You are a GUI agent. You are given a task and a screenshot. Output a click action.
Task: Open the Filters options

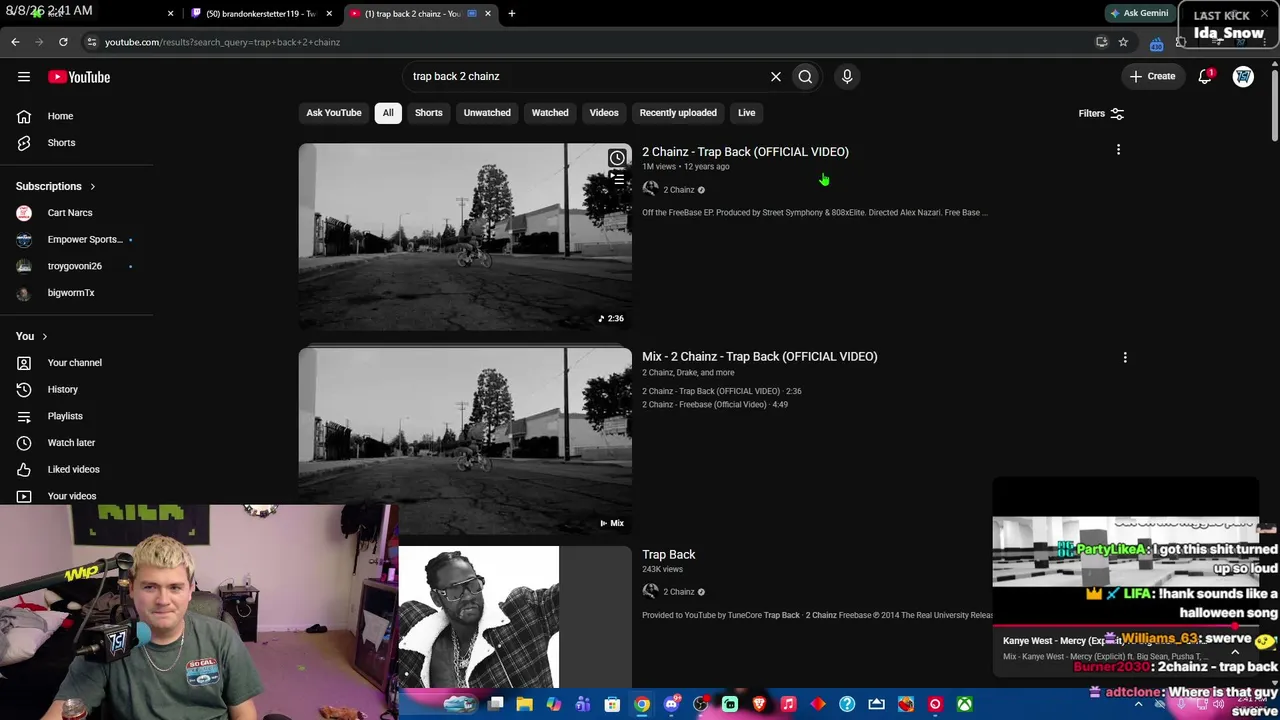[1101, 114]
